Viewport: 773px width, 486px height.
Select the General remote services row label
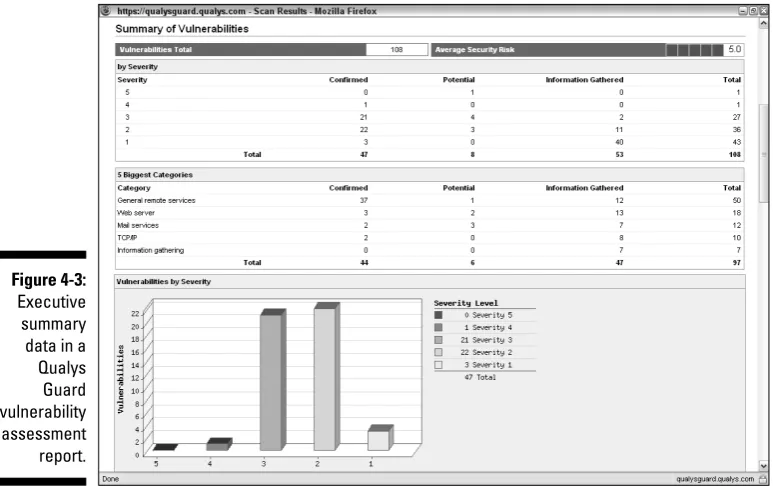156,200
